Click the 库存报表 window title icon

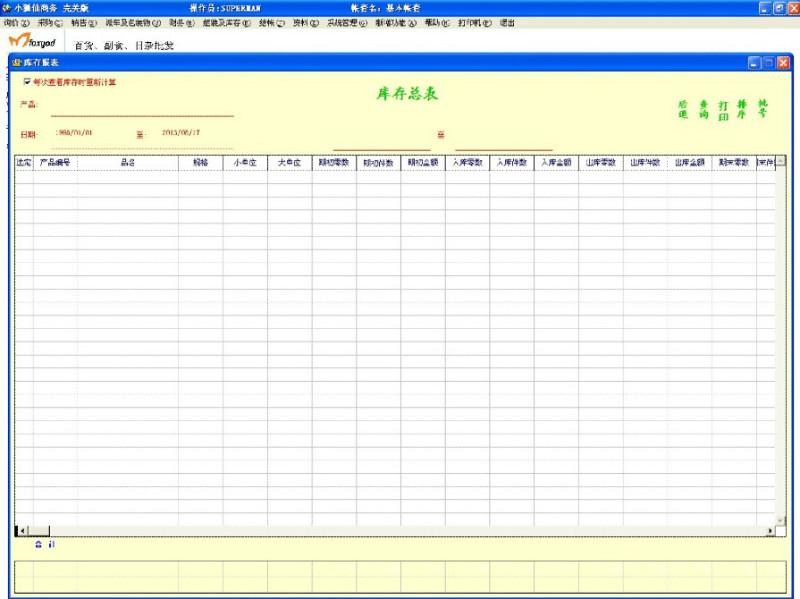pos(16,62)
